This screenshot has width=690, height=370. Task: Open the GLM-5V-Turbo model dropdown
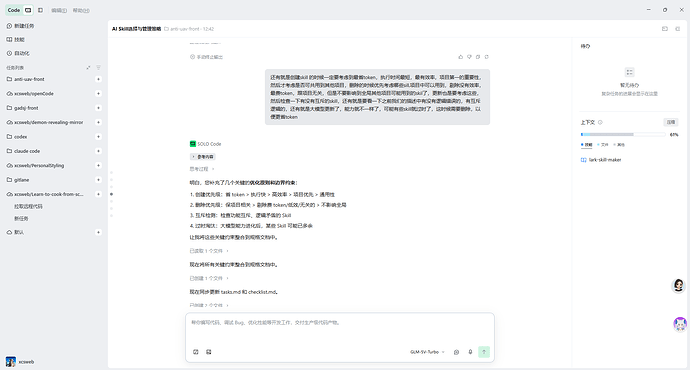click(427, 352)
